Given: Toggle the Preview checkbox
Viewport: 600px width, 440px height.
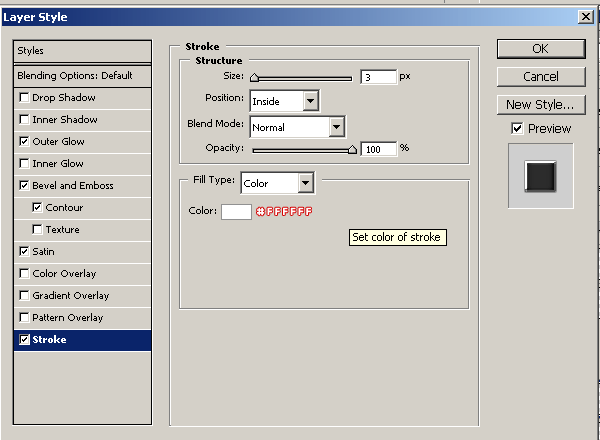Looking at the screenshot, I should tap(517, 128).
